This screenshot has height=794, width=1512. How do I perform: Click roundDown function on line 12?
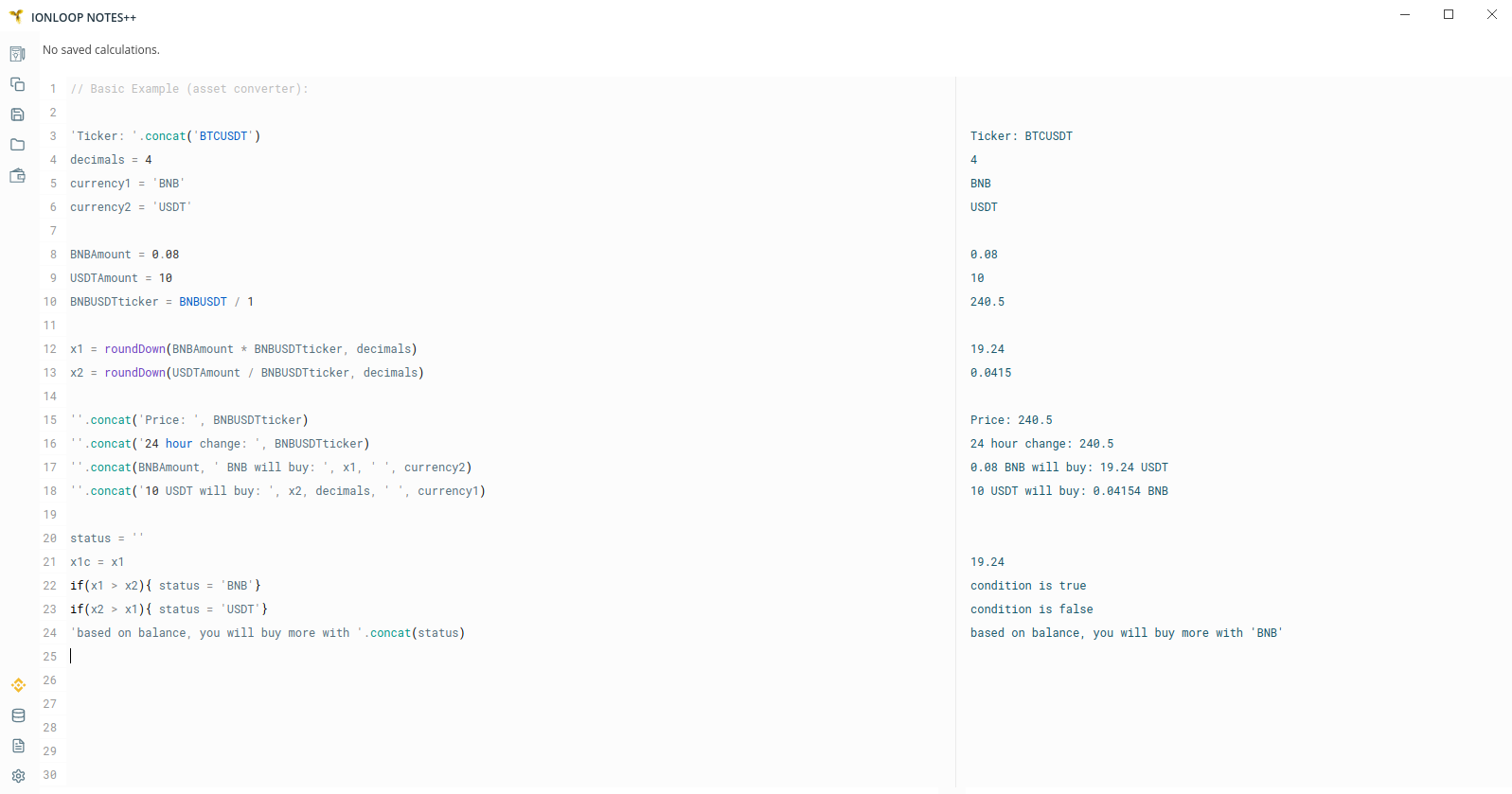134,349
